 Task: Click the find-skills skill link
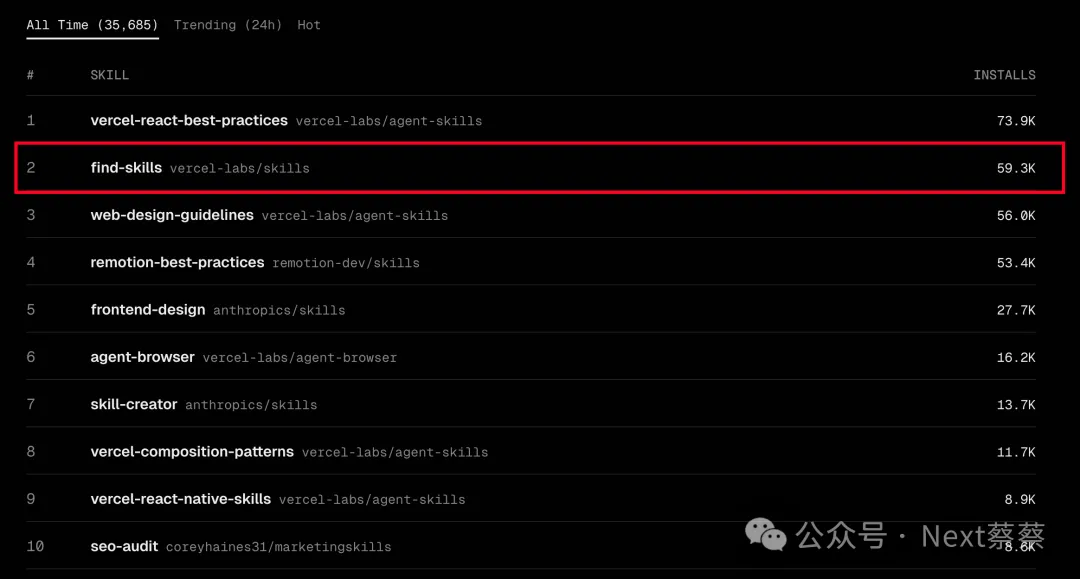tap(126, 168)
